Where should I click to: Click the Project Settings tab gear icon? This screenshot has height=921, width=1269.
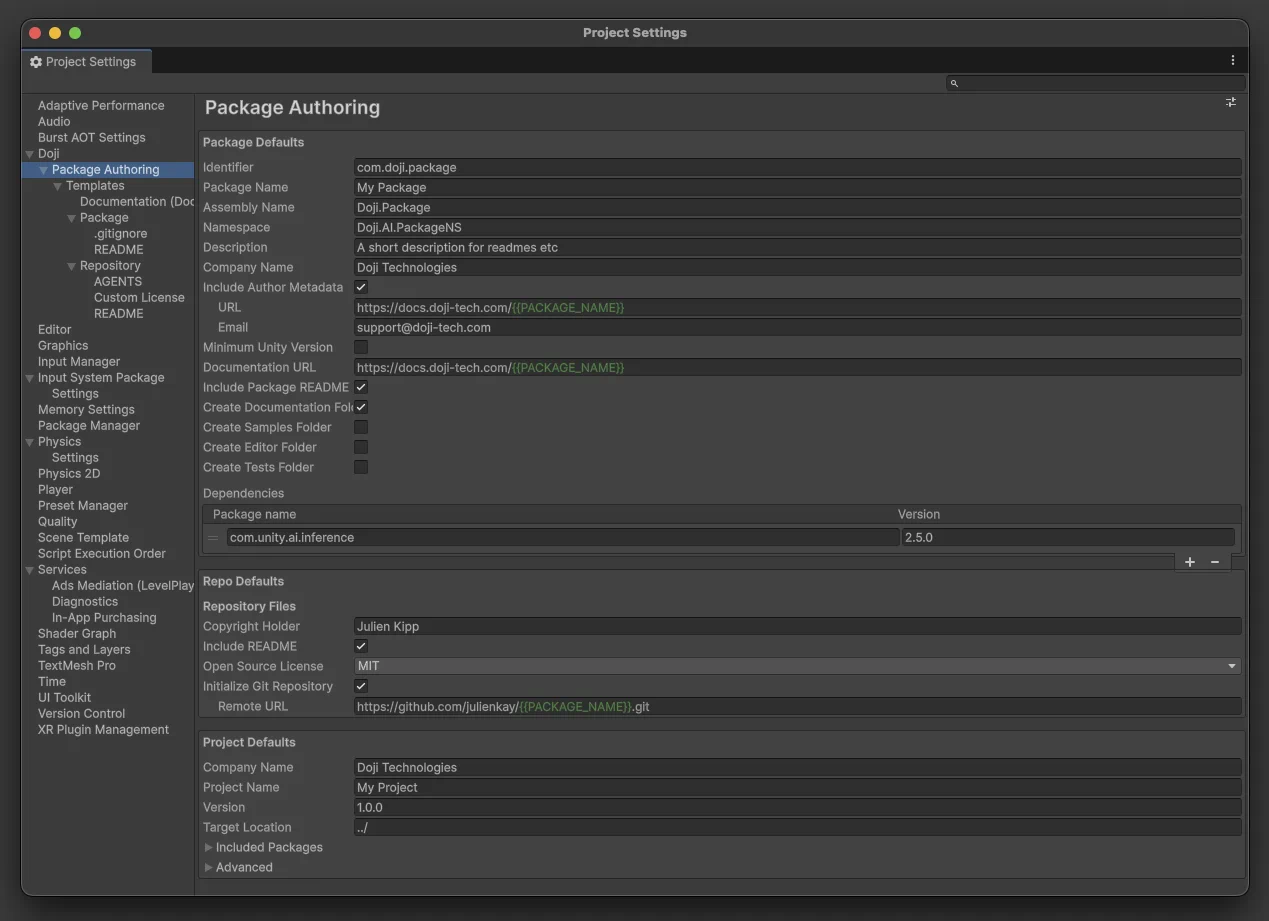point(36,62)
